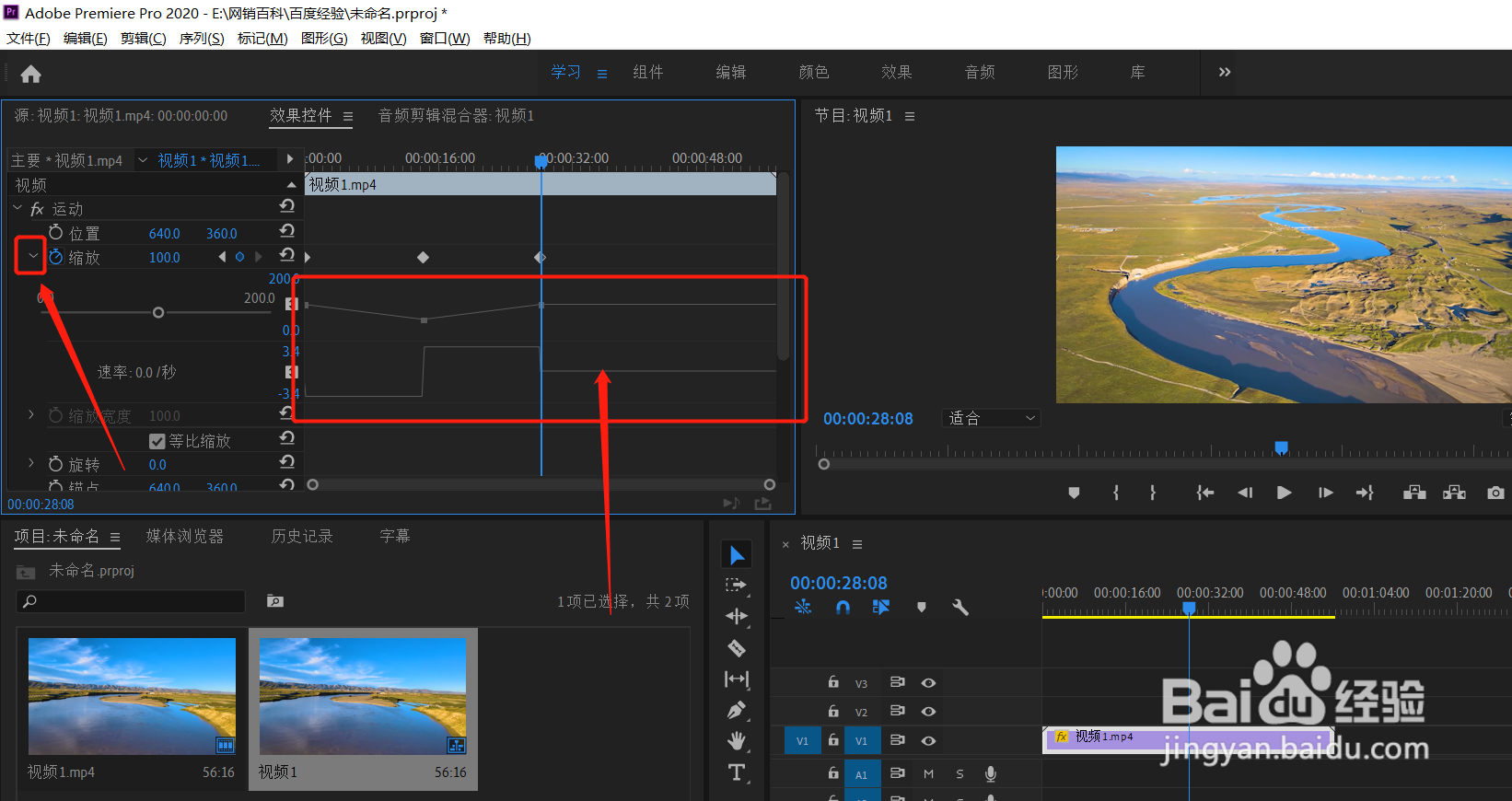The width and height of the screenshot is (1512, 801).
Task: Select the Pen tool
Action: (x=737, y=710)
